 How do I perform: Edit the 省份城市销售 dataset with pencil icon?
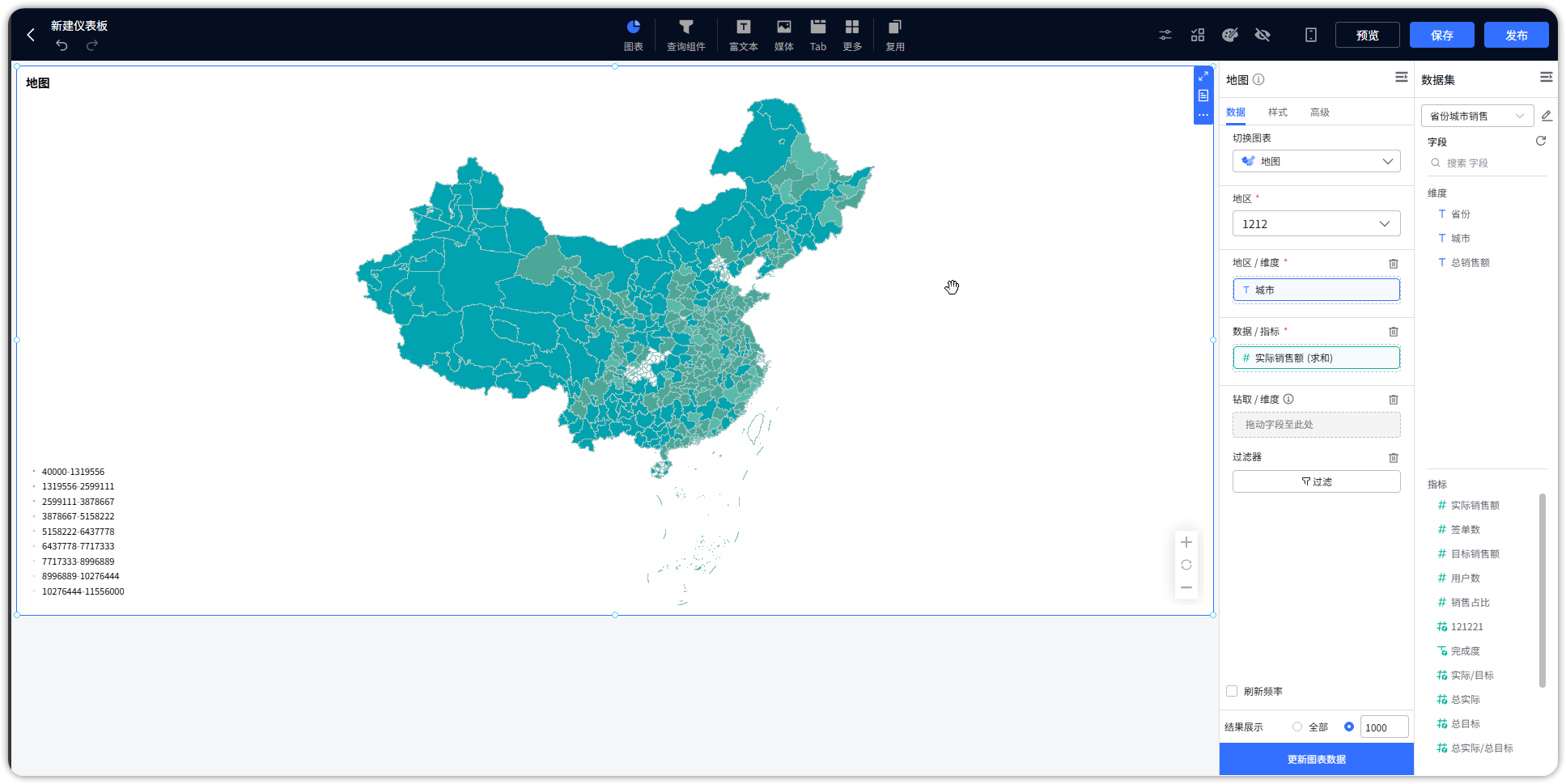tap(1546, 116)
